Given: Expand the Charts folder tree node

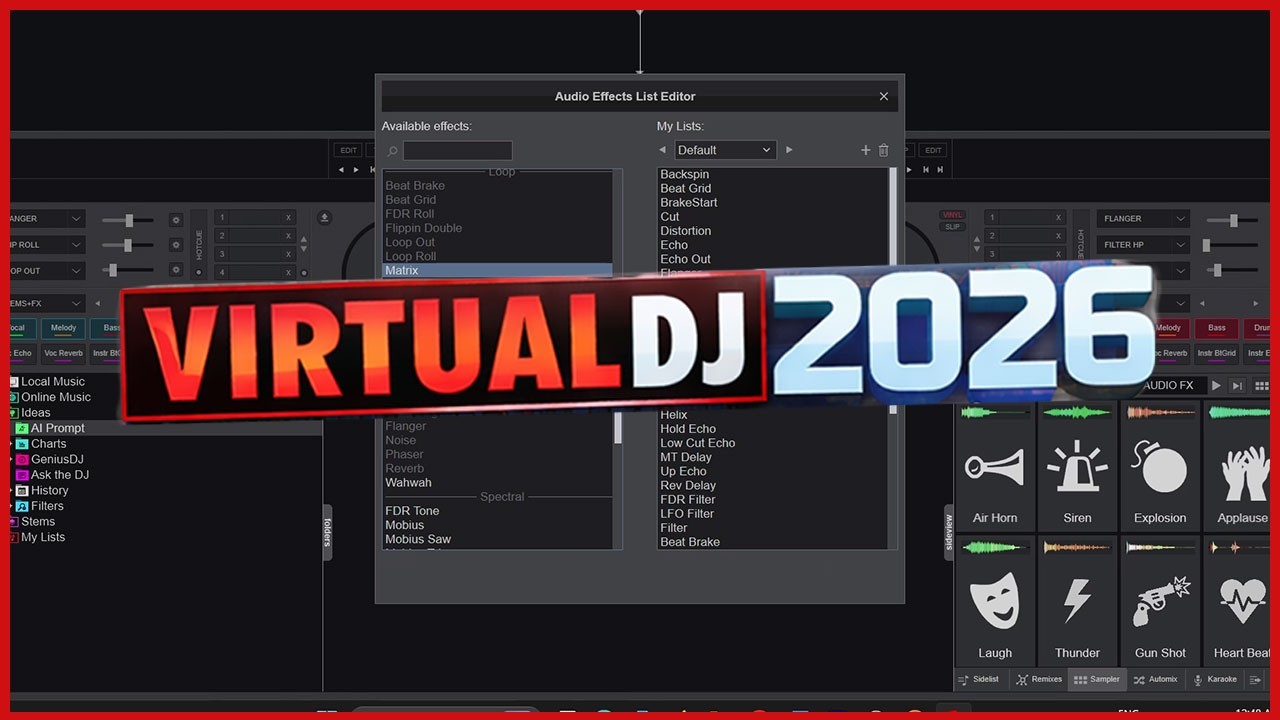Looking at the screenshot, I should 11,444.
